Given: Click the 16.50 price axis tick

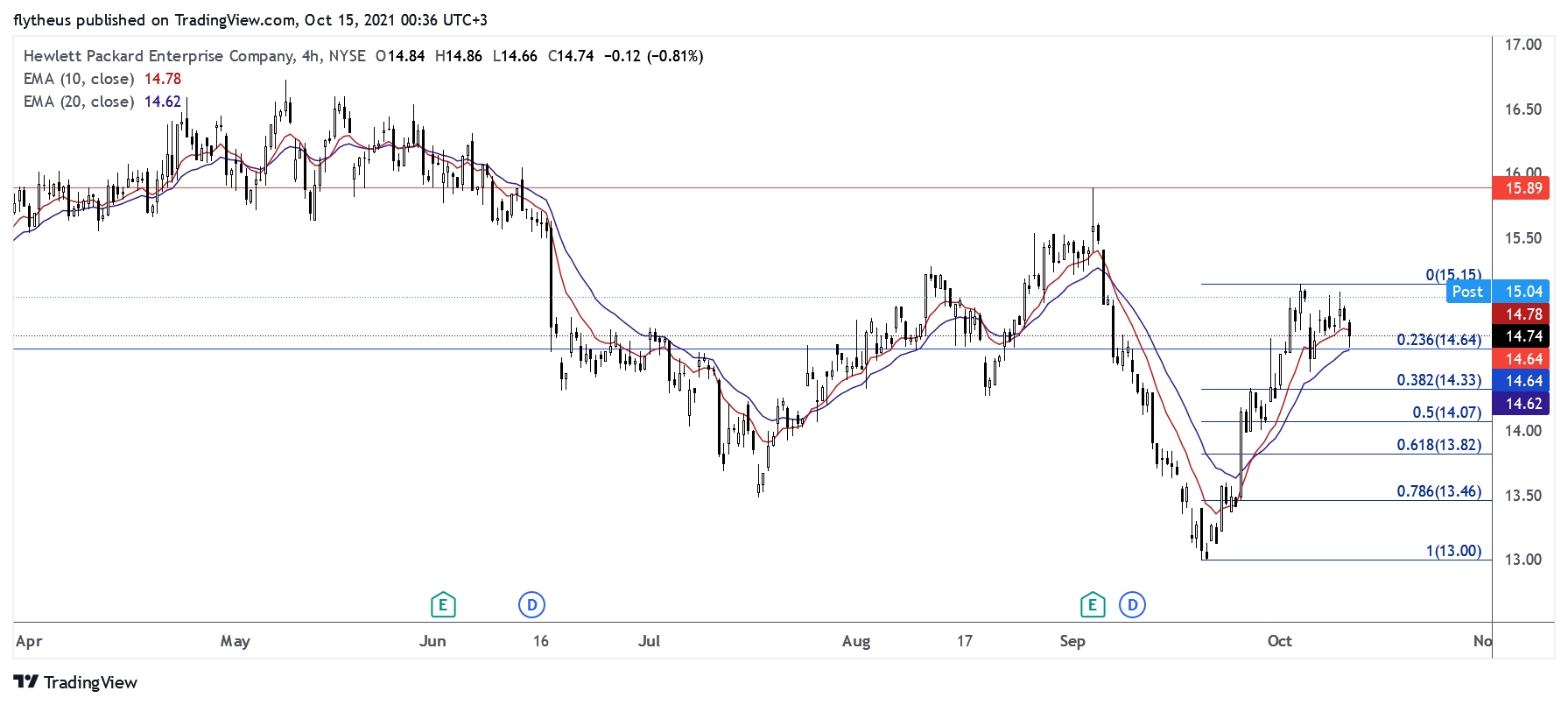Looking at the screenshot, I should click(1523, 109).
